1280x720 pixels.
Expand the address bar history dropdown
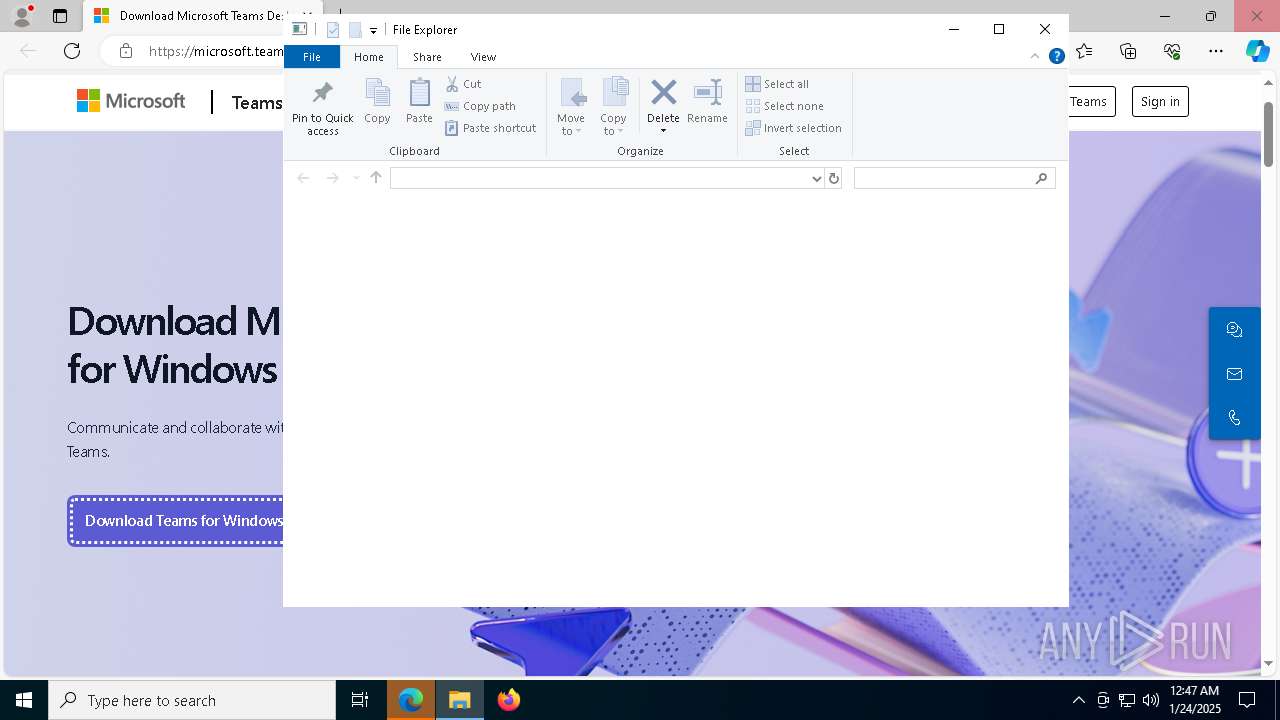pos(817,178)
